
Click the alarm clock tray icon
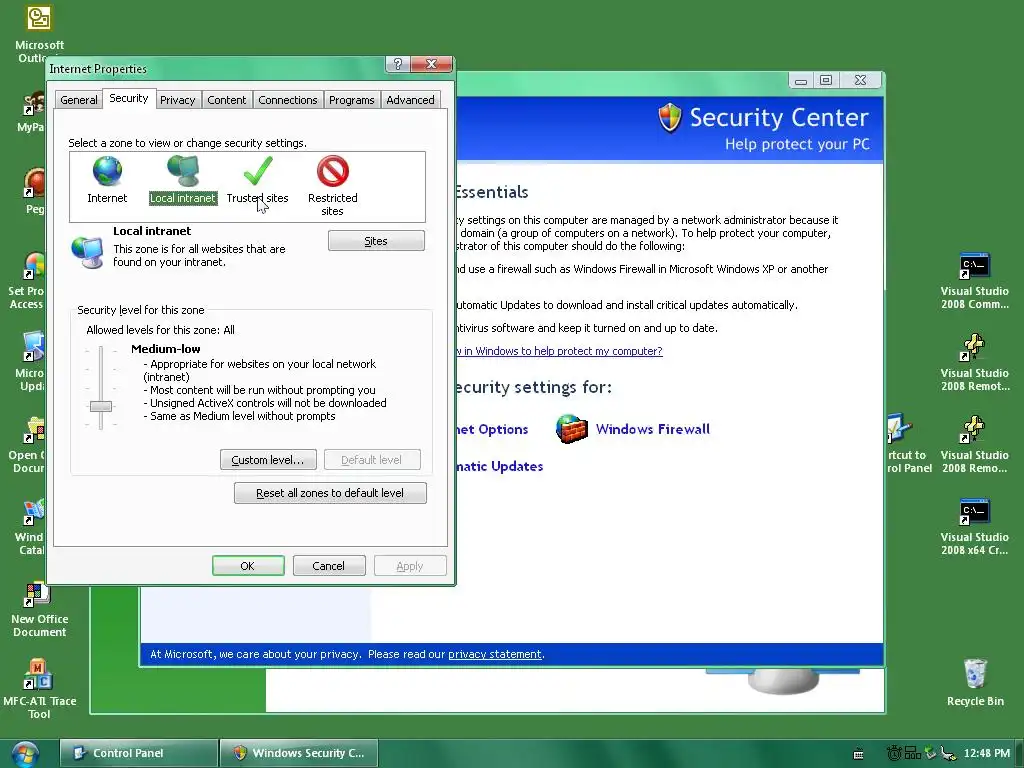point(894,753)
